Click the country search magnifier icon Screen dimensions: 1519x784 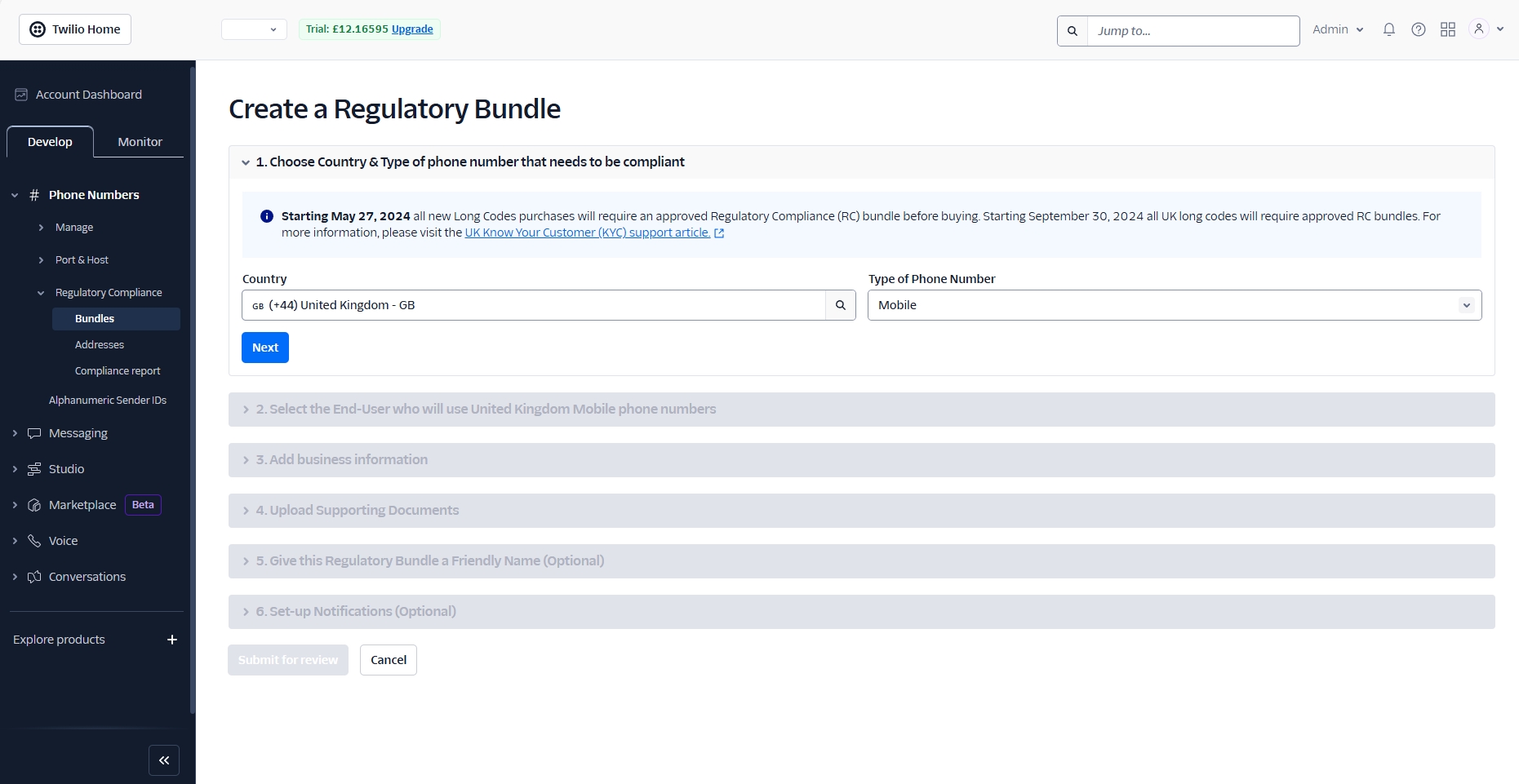pos(841,305)
